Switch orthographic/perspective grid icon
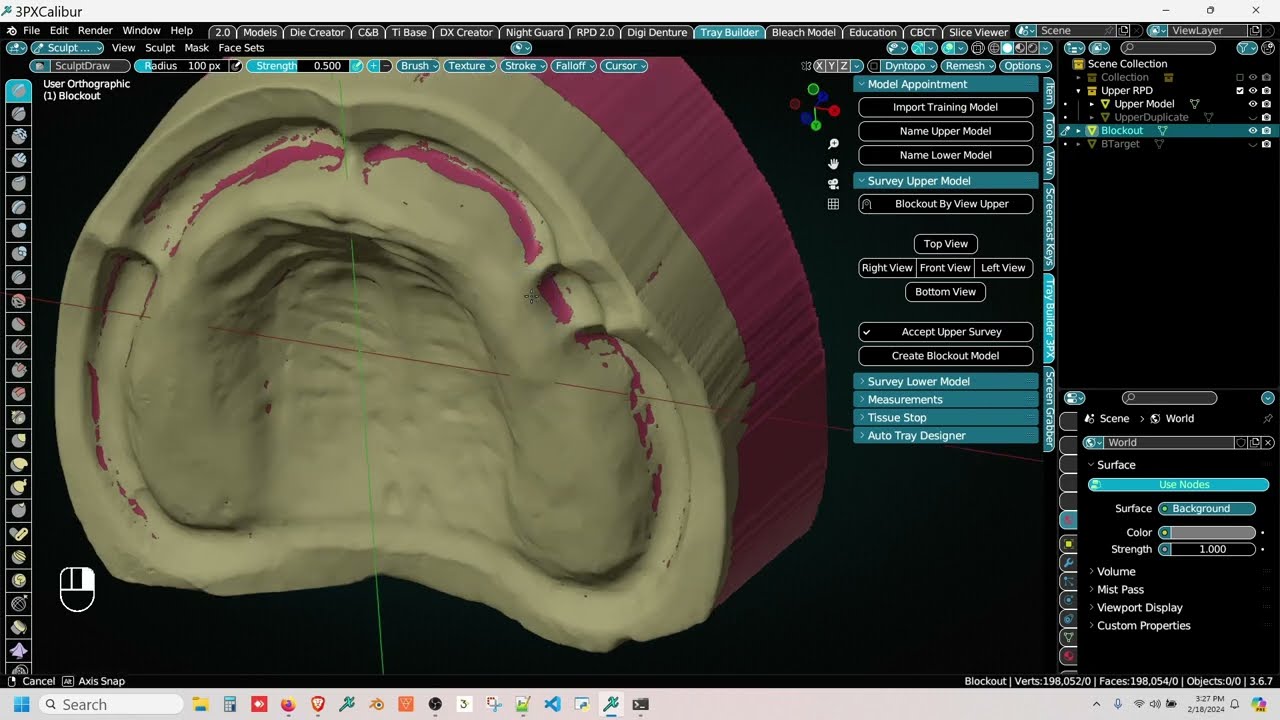Viewport: 1280px width, 720px height. click(x=833, y=204)
